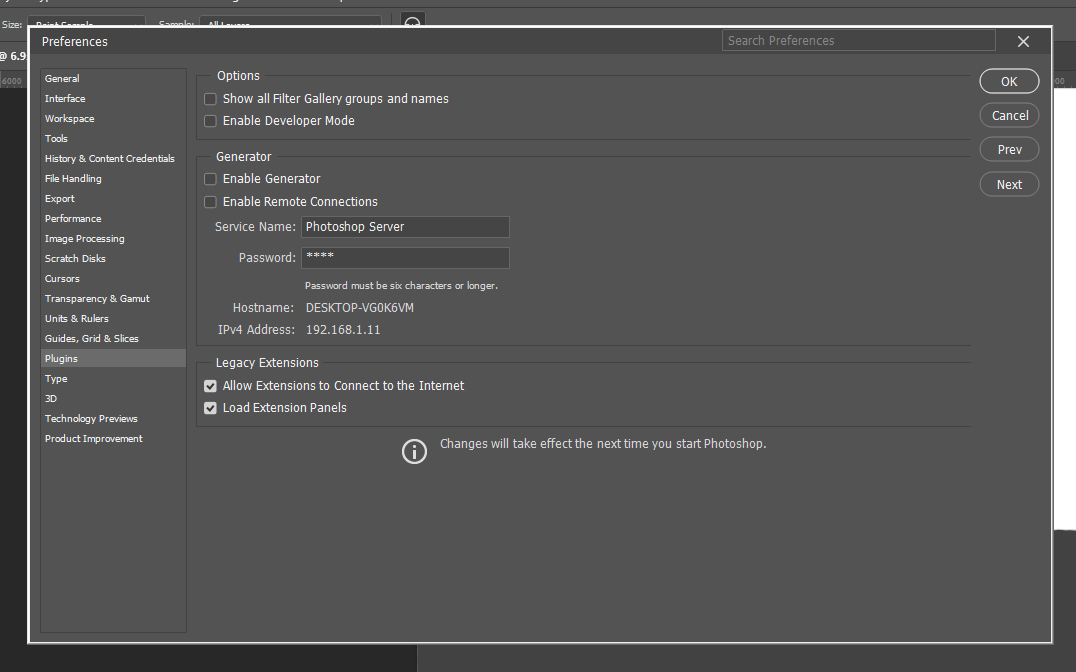Enable Developer Mode option
This screenshot has height=672, width=1076.
[x=210, y=120]
